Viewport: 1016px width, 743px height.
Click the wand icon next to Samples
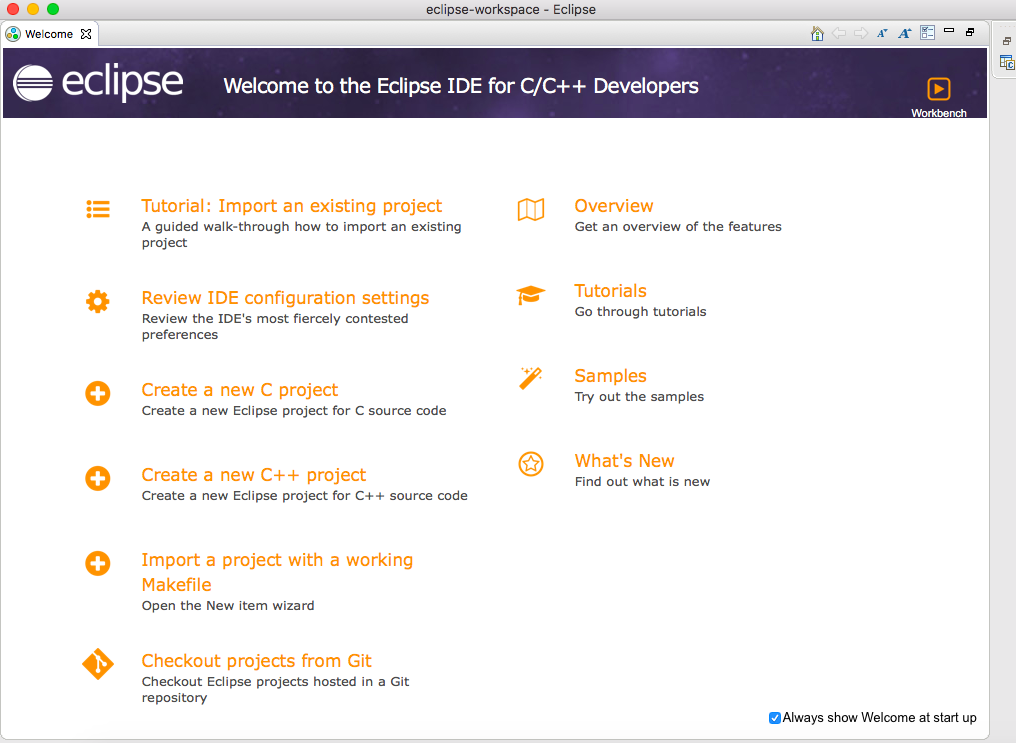click(x=530, y=379)
